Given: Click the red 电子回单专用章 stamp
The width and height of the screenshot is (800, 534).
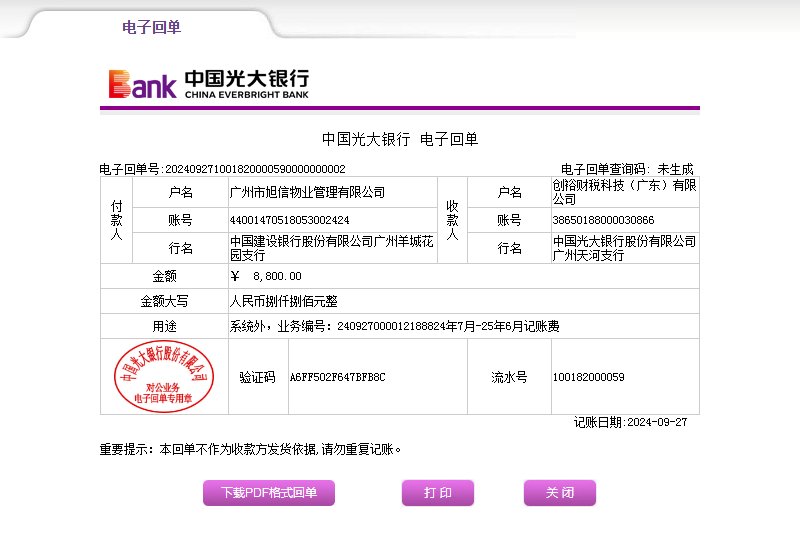Looking at the screenshot, I should (164, 376).
